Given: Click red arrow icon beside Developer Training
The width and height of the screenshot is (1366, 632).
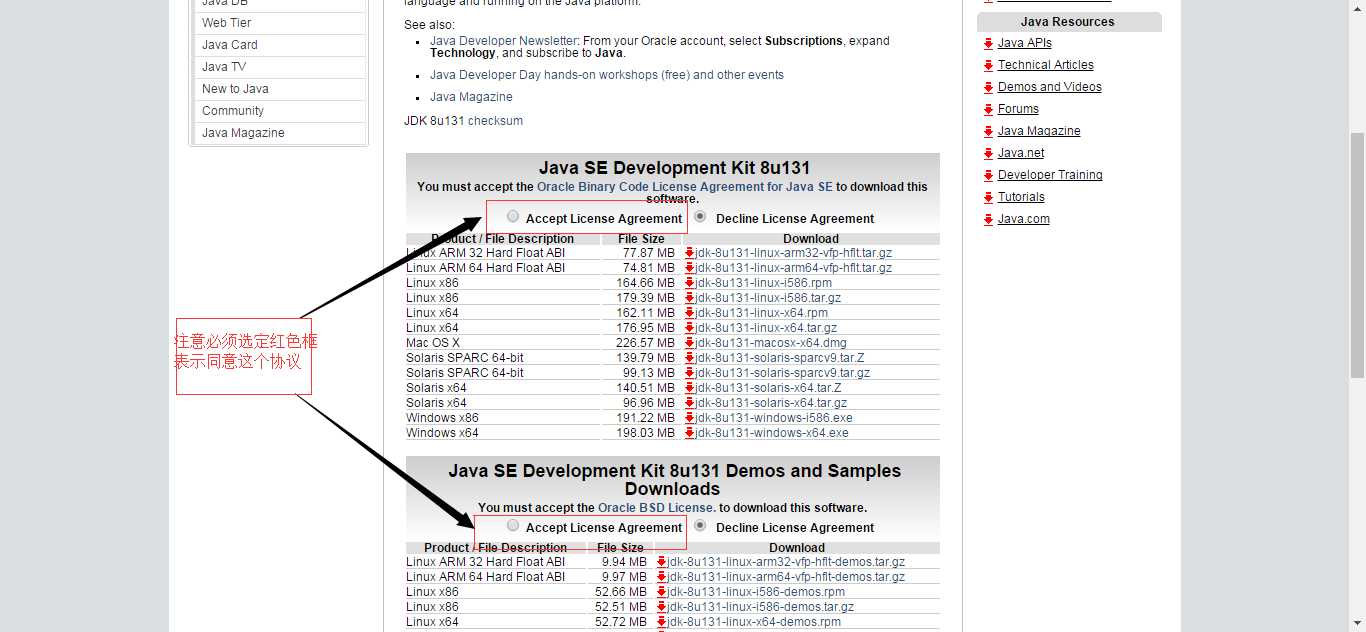Looking at the screenshot, I should (988, 175).
